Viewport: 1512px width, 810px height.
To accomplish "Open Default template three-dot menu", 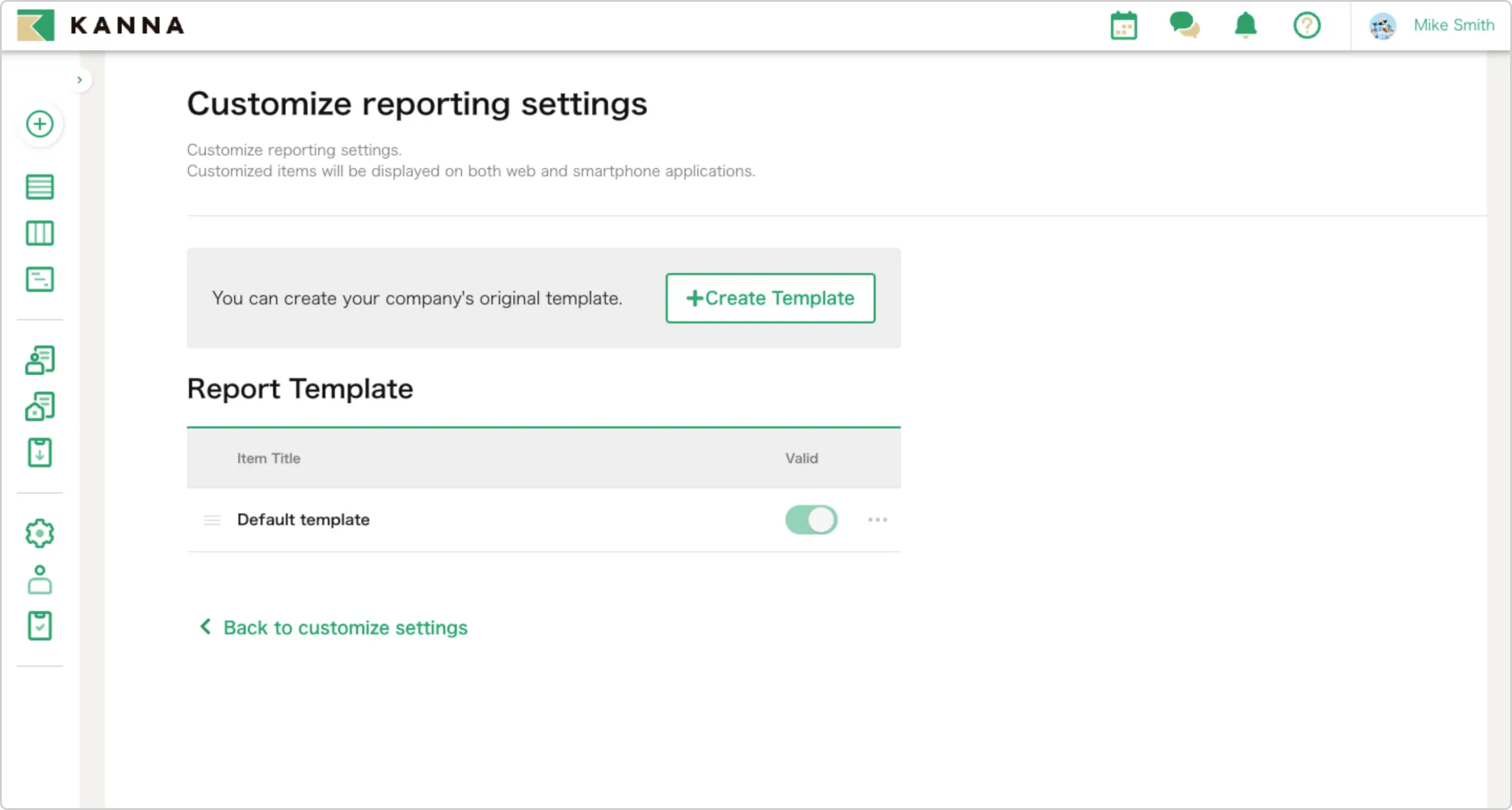I will pos(877,520).
